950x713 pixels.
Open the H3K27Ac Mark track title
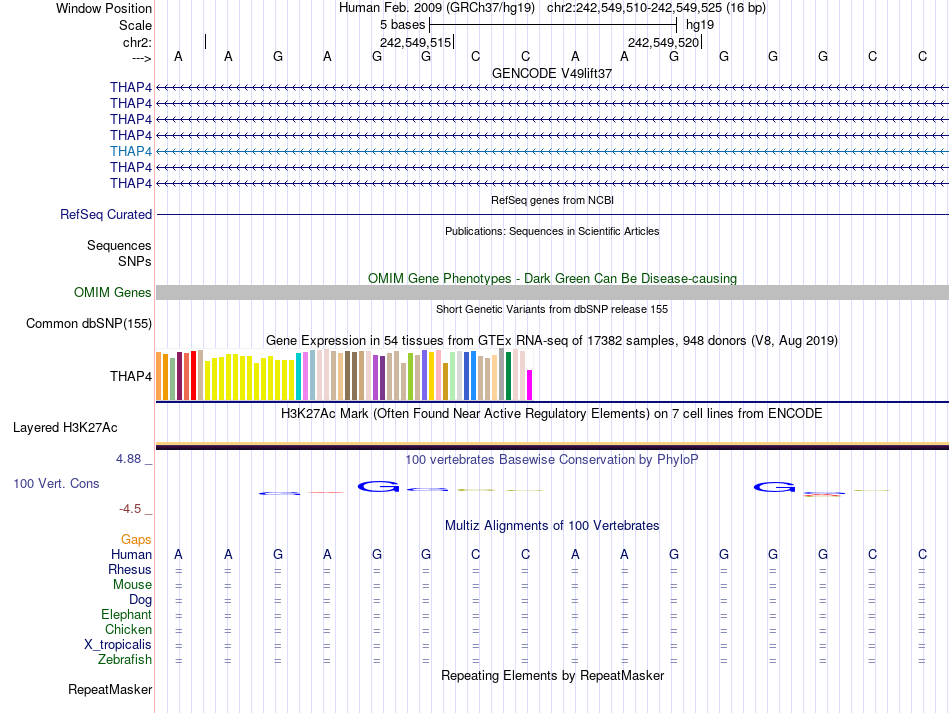[x=552, y=414]
